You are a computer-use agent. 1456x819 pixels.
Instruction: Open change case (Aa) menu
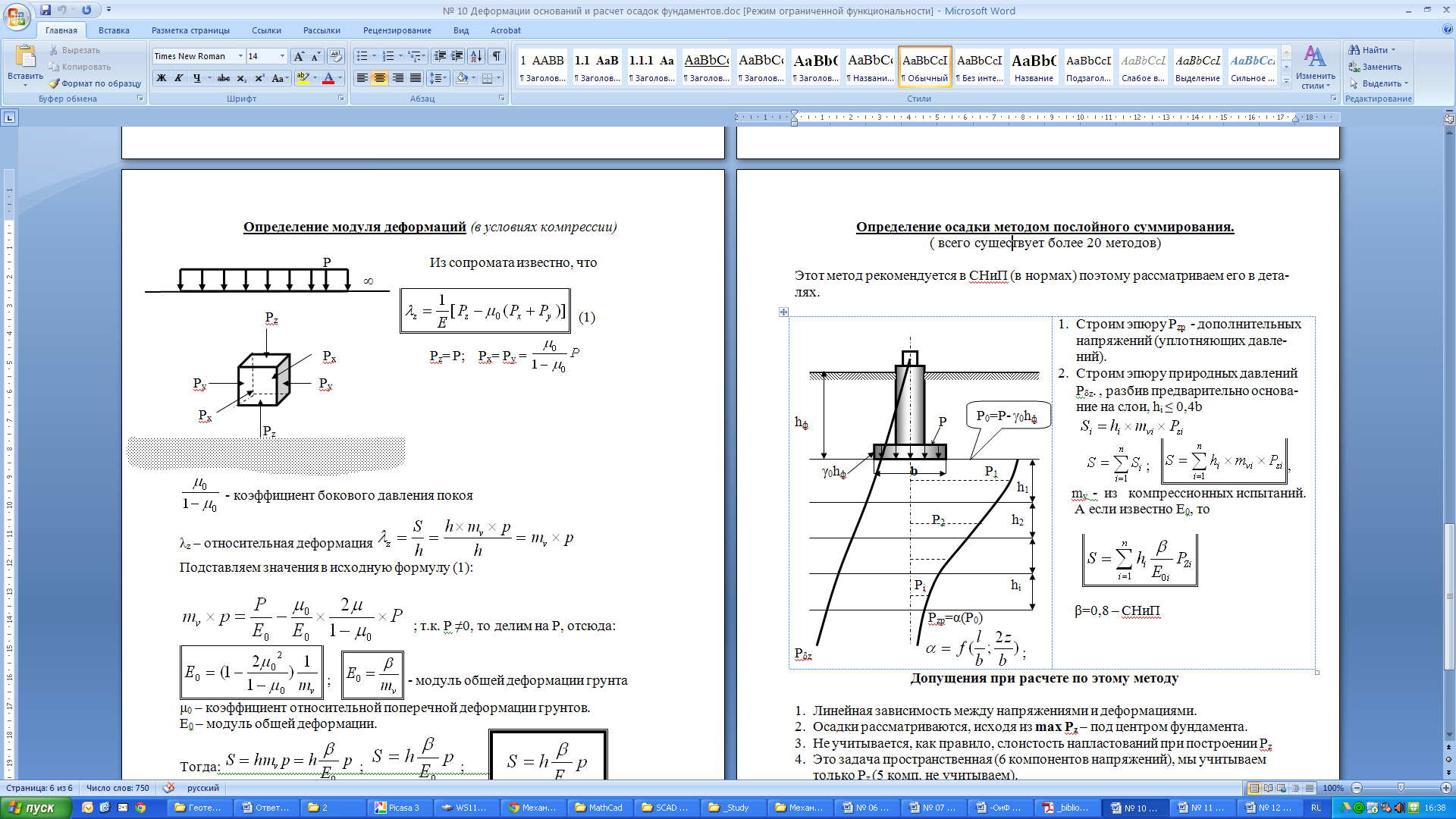(278, 78)
